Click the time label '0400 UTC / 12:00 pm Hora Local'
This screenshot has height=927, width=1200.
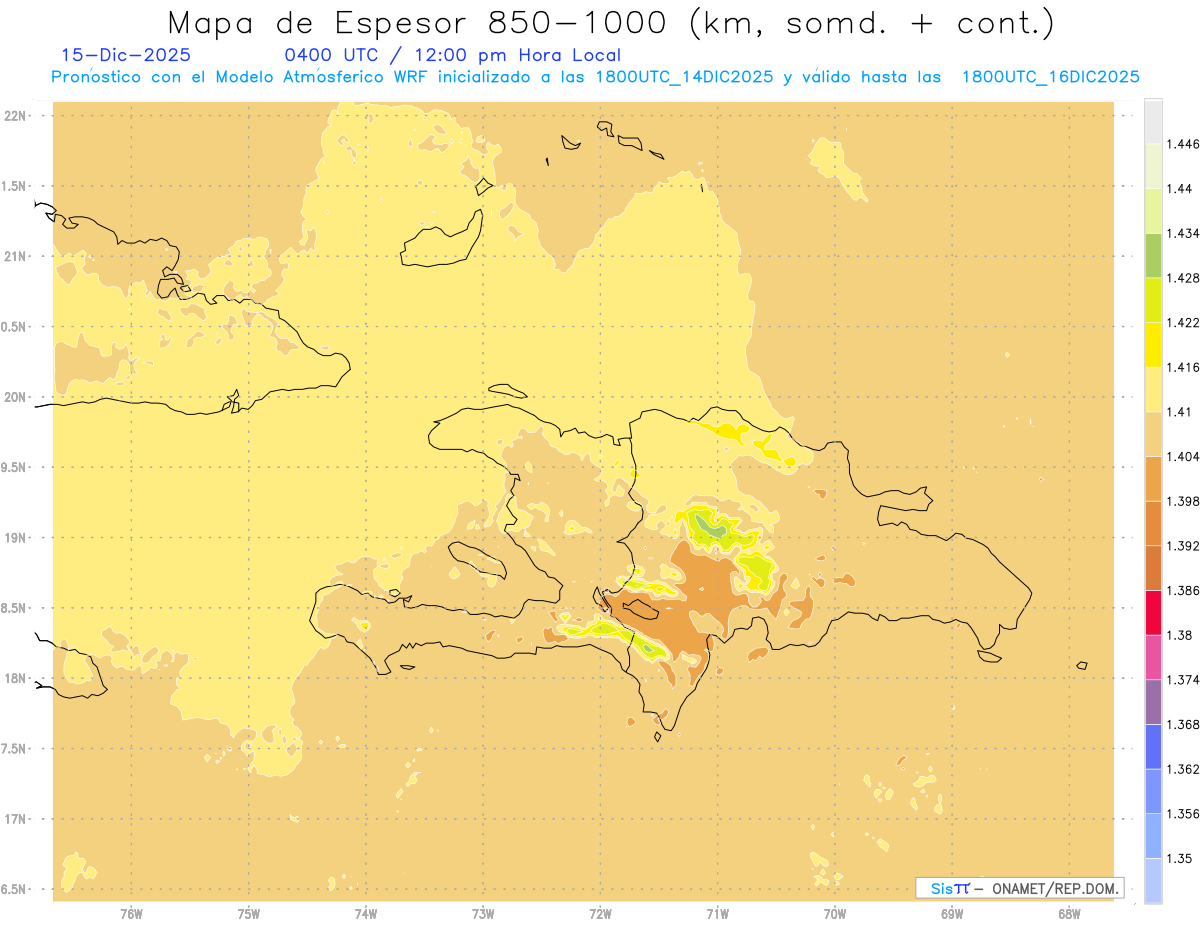(453, 55)
